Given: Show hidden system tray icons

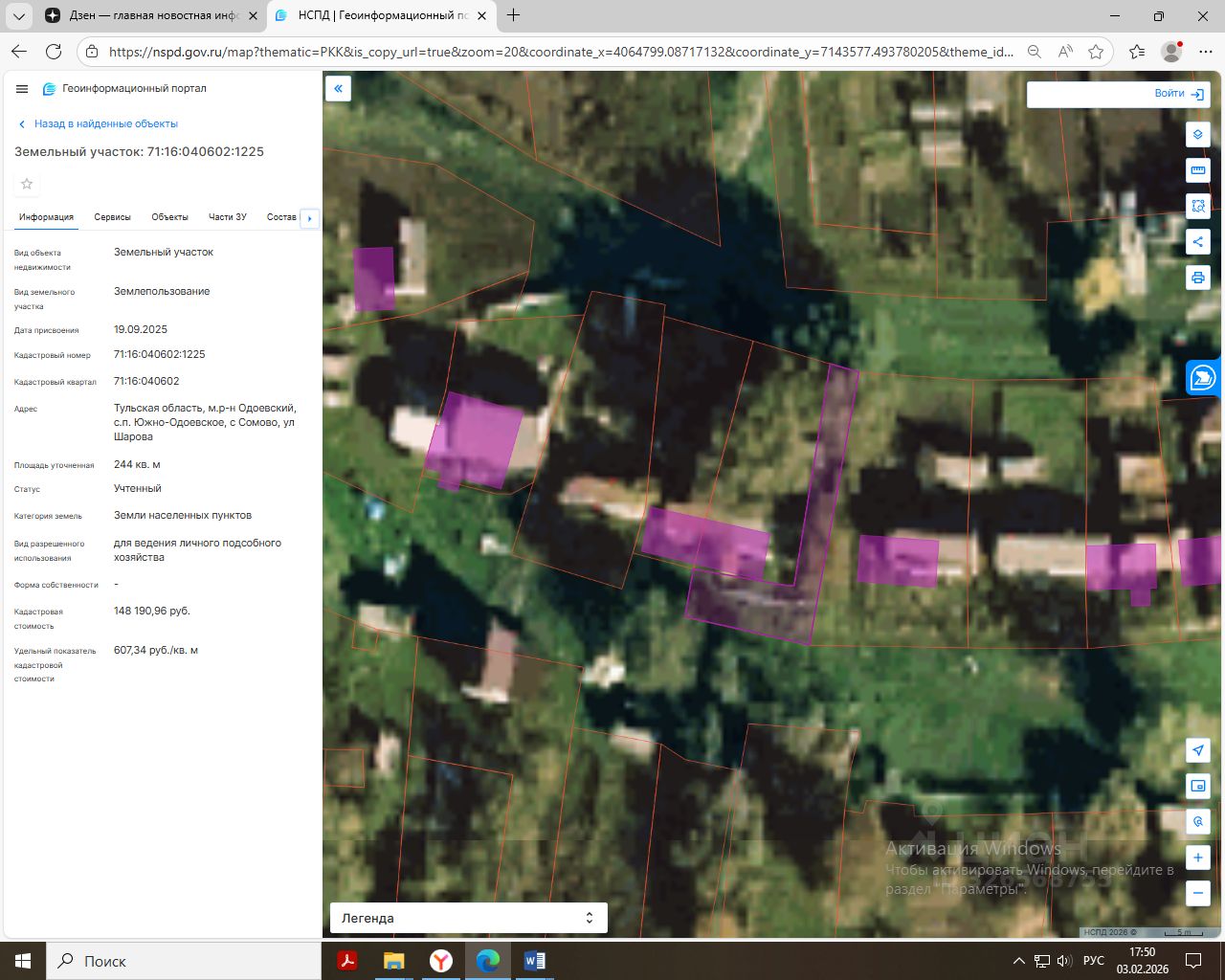Looking at the screenshot, I should (x=1017, y=961).
